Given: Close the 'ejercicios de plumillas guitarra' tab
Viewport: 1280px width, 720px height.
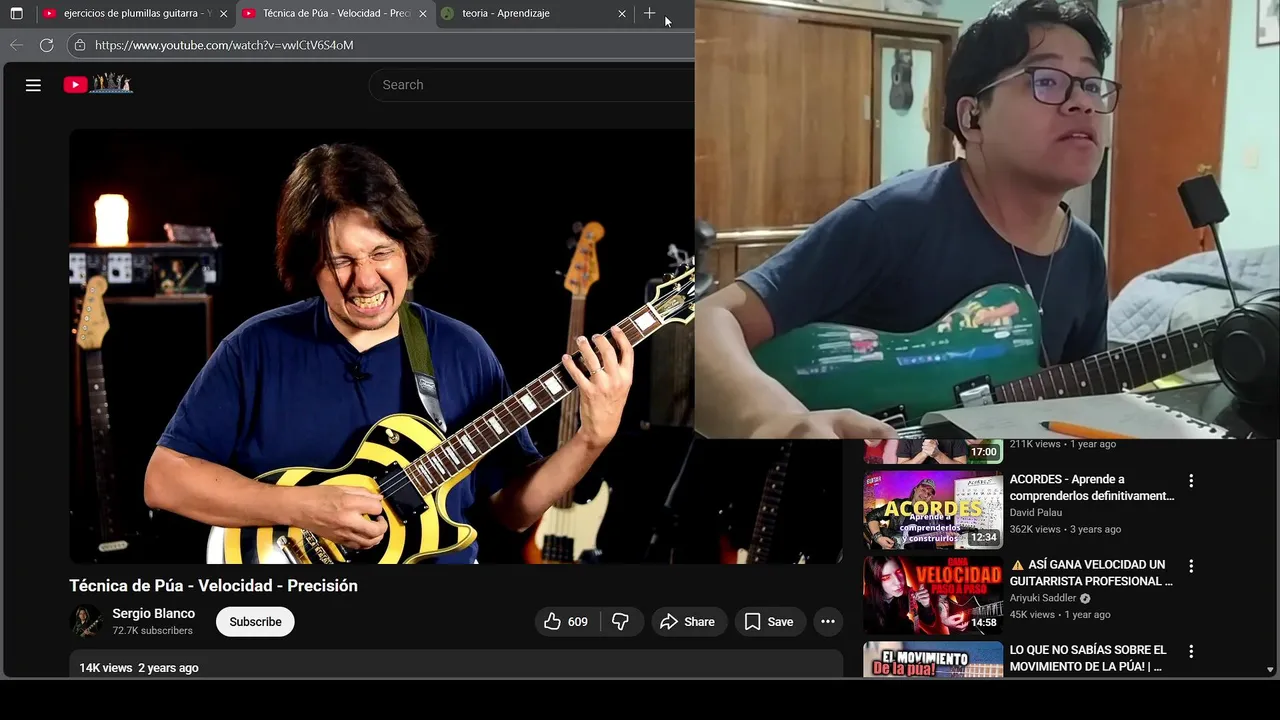Looking at the screenshot, I should point(223,14).
